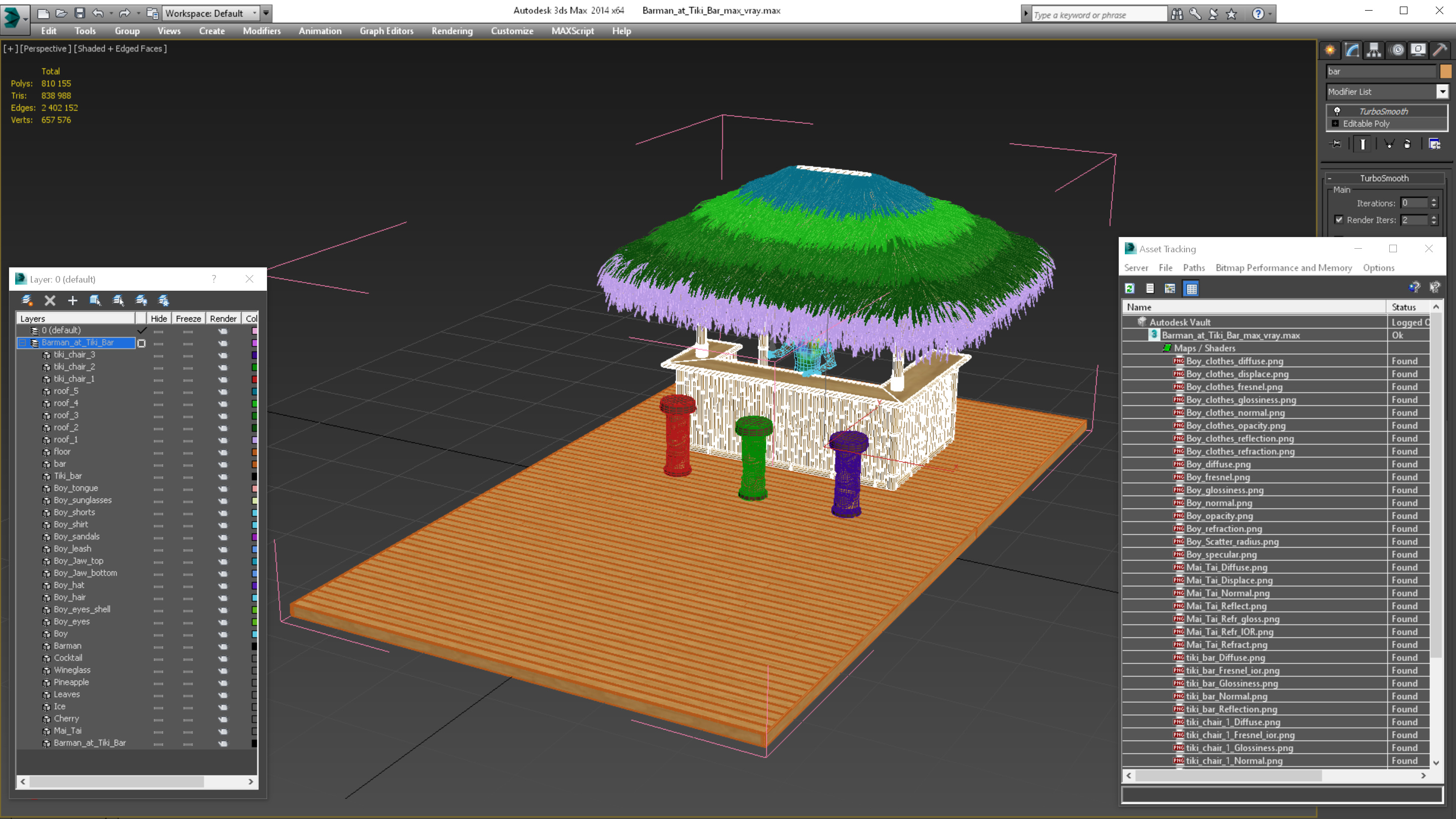
Task: Open the Undo history dropdown arrow
Action: (111, 13)
